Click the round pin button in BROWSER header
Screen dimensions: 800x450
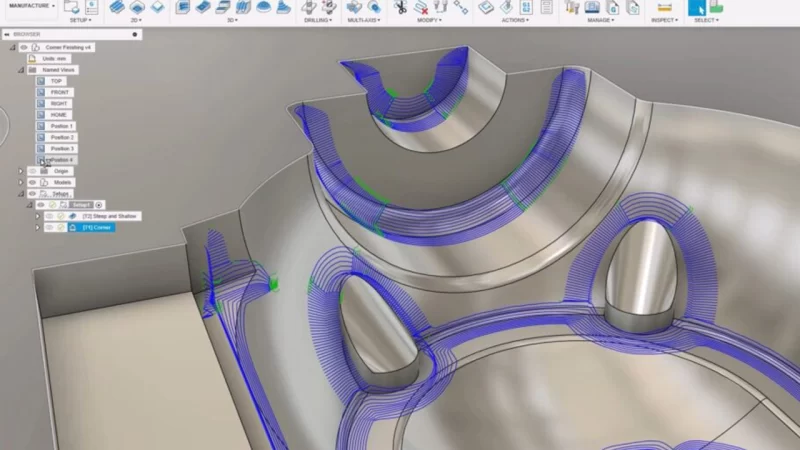coord(135,34)
